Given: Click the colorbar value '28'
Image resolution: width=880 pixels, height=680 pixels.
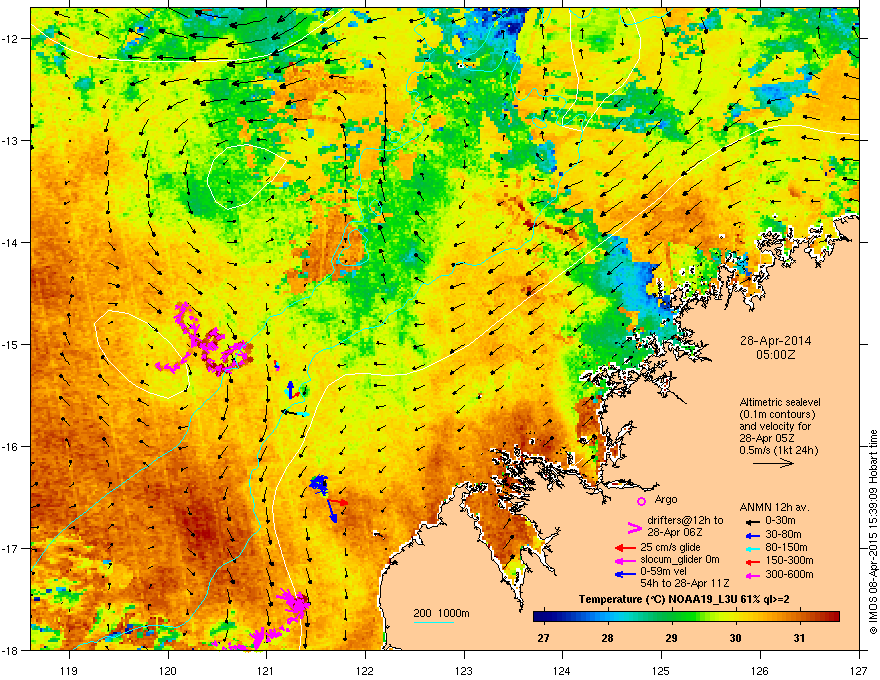Looking at the screenshot, I should 607,638.
